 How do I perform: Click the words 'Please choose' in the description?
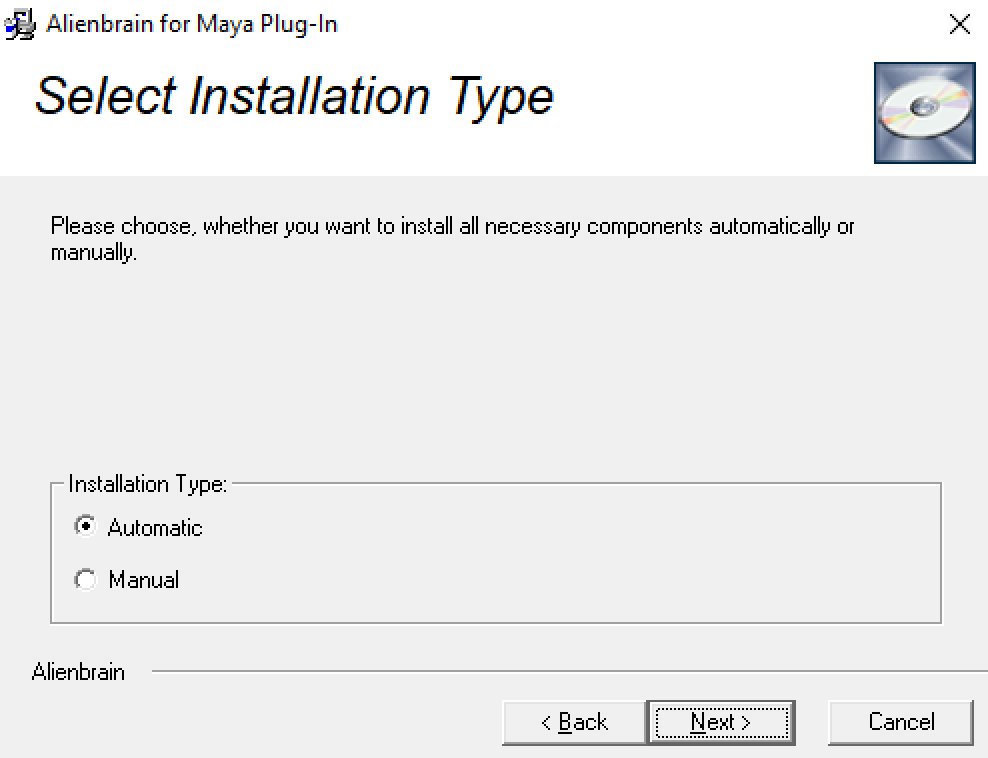point(122,226)
